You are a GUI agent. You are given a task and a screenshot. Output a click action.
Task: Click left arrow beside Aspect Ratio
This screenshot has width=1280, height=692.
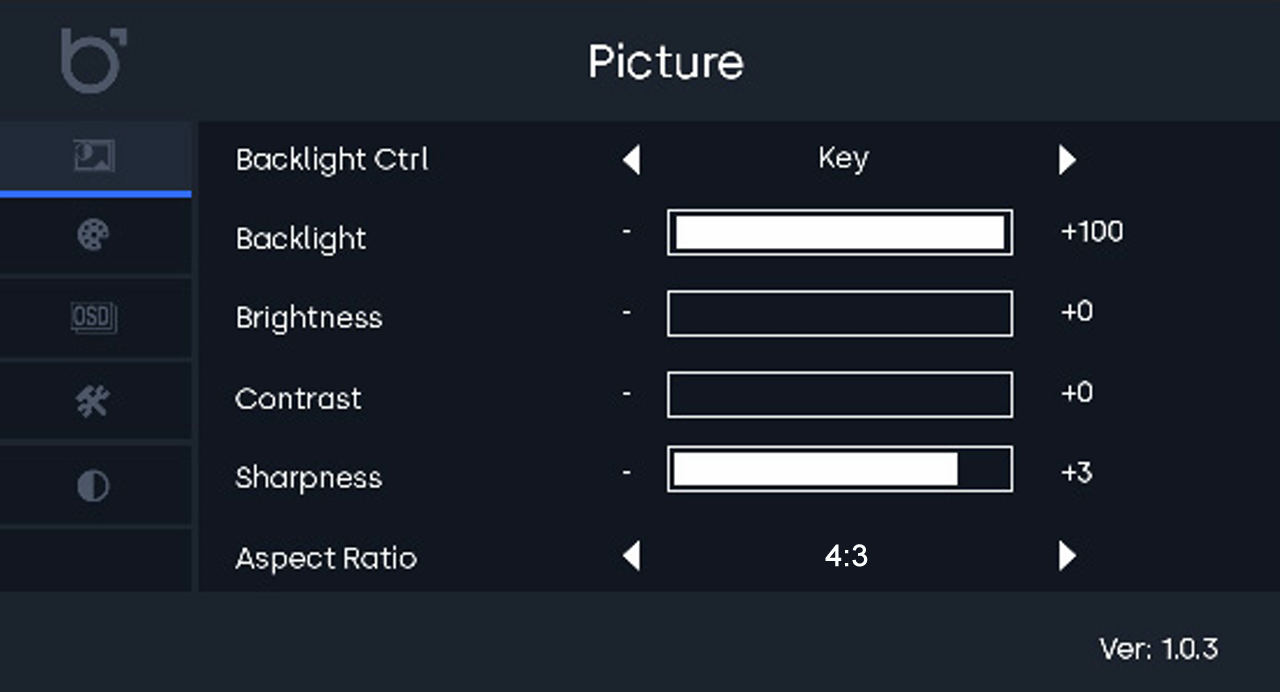click(631, 556)
